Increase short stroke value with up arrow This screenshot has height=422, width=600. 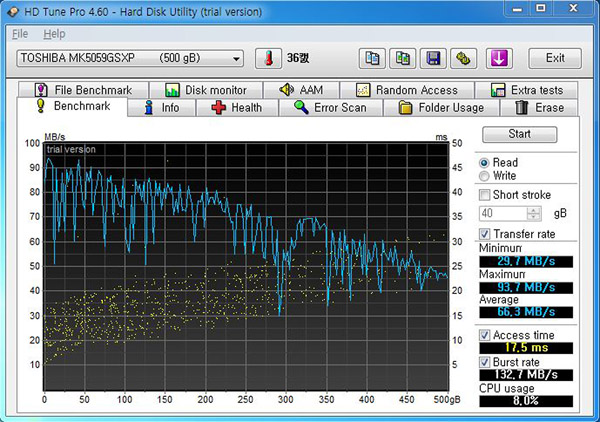pos(533,210)
